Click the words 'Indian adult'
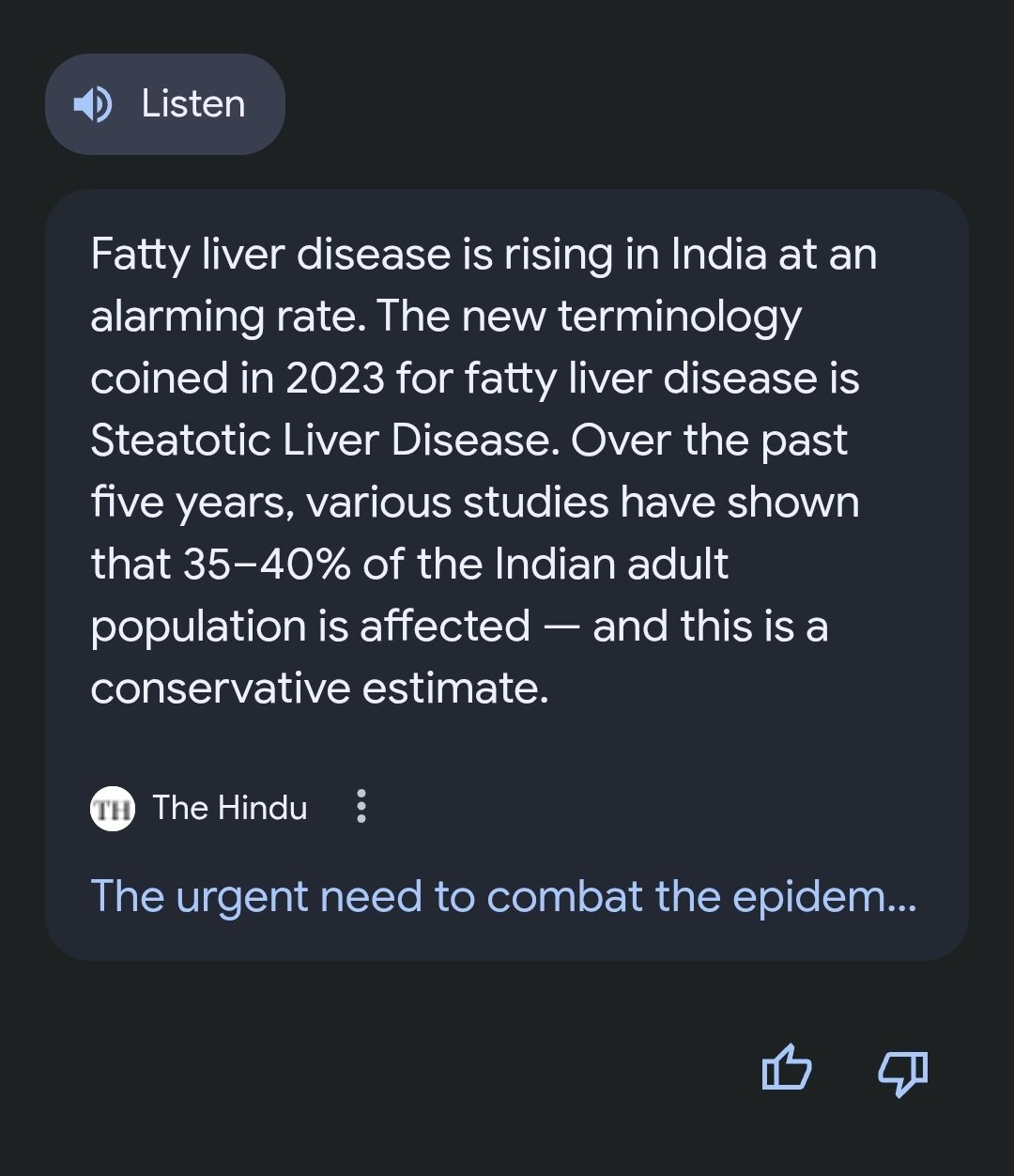This screenshot has width=1014, height=1176. coord(611,564)
